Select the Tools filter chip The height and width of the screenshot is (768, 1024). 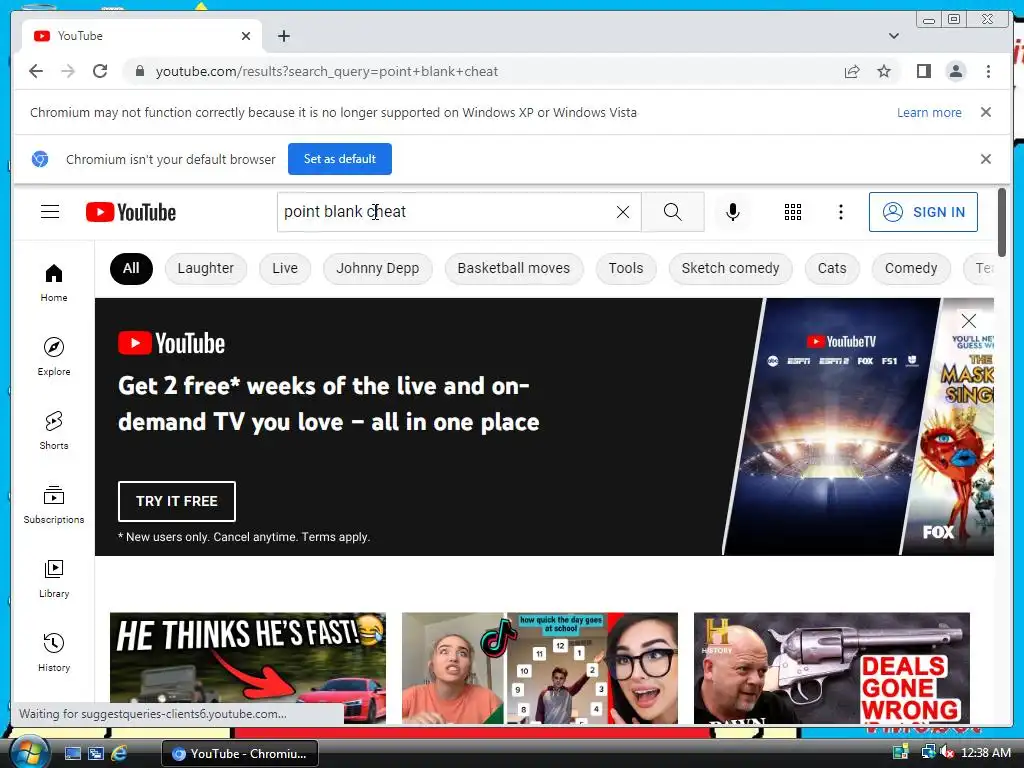[x=626, y=268]
